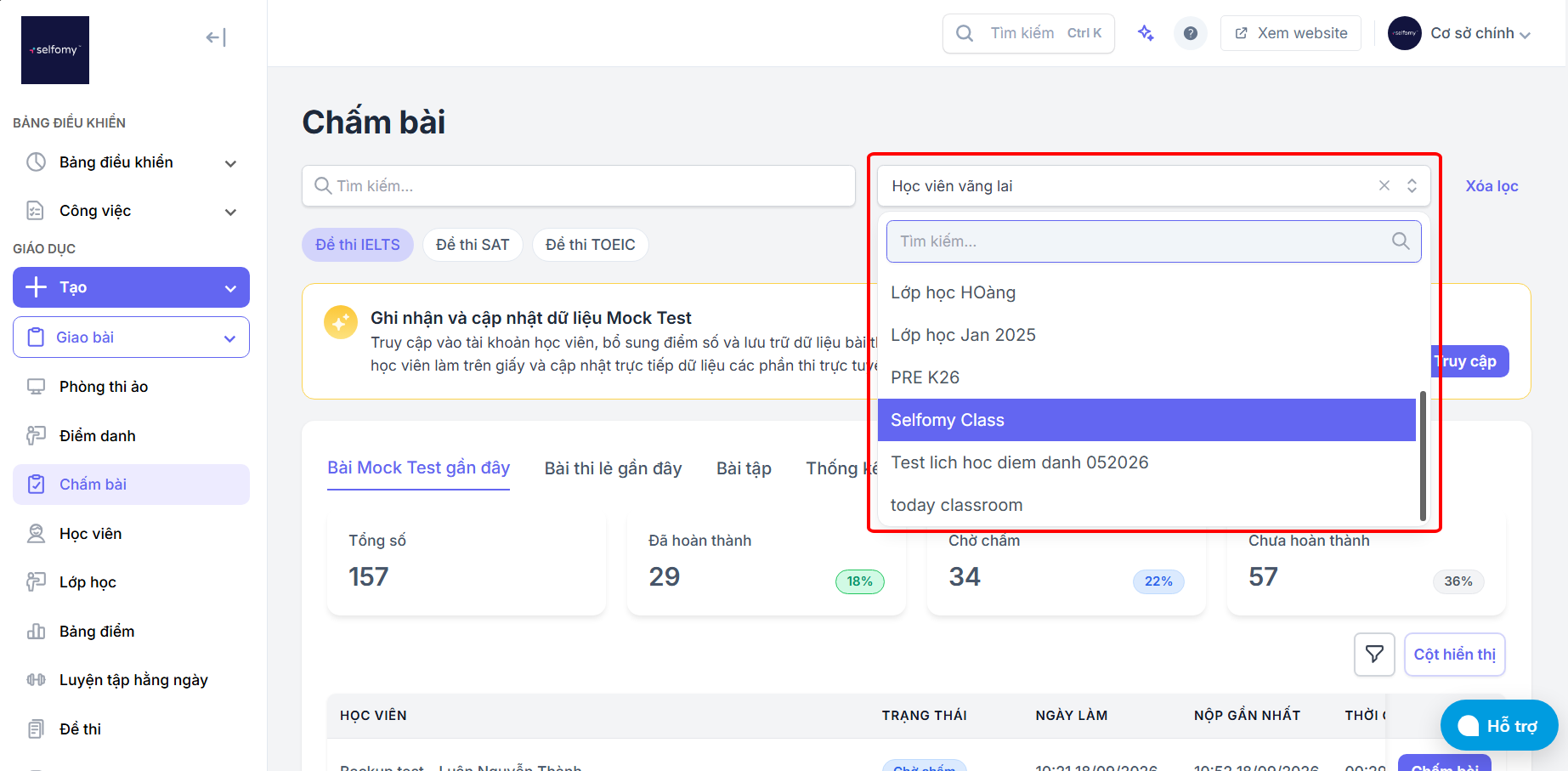Click the Xóa lọc link
The height and width of the screenshot is (771, 1568).
[x=1492, y=186]
